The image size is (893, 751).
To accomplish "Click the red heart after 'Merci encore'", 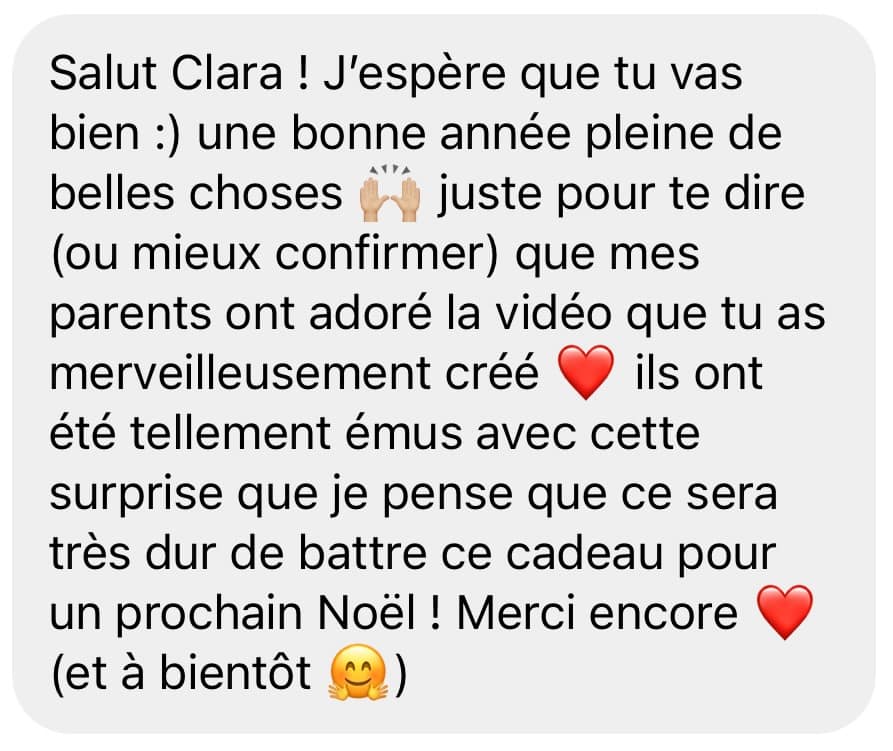I will pos(785,612).
